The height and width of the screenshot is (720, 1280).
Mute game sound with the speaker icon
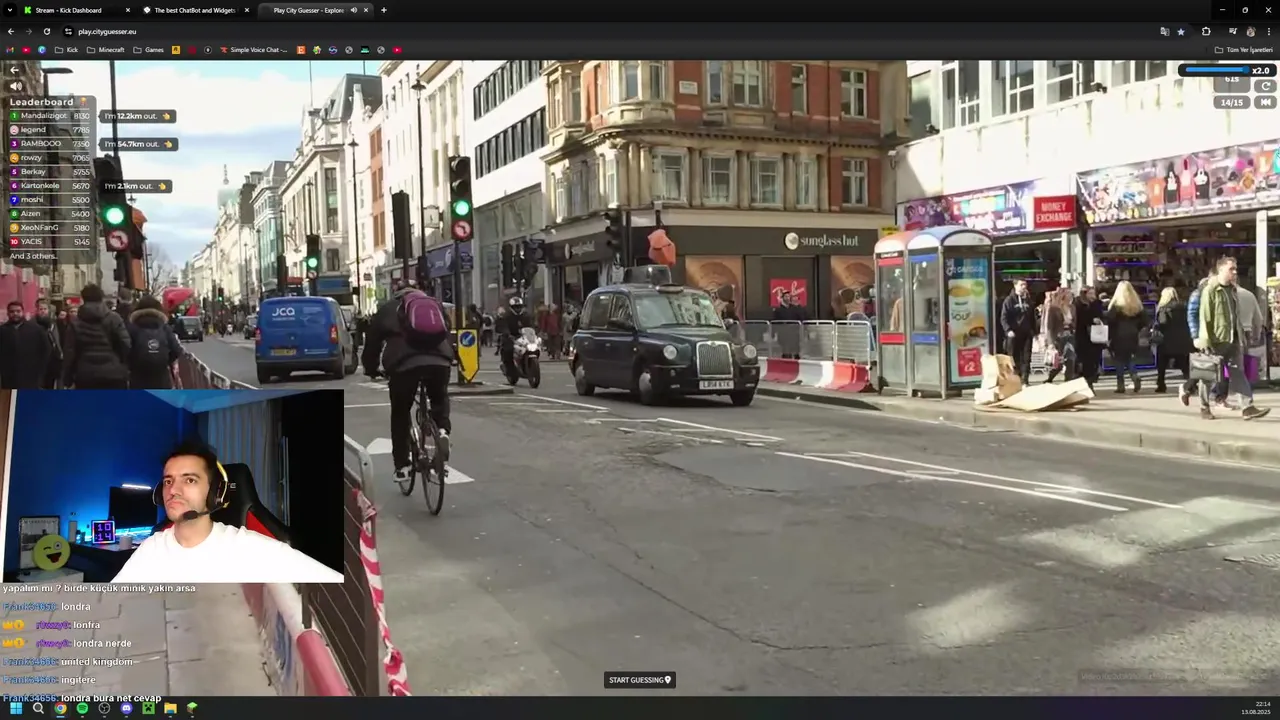tap(15, 86)
